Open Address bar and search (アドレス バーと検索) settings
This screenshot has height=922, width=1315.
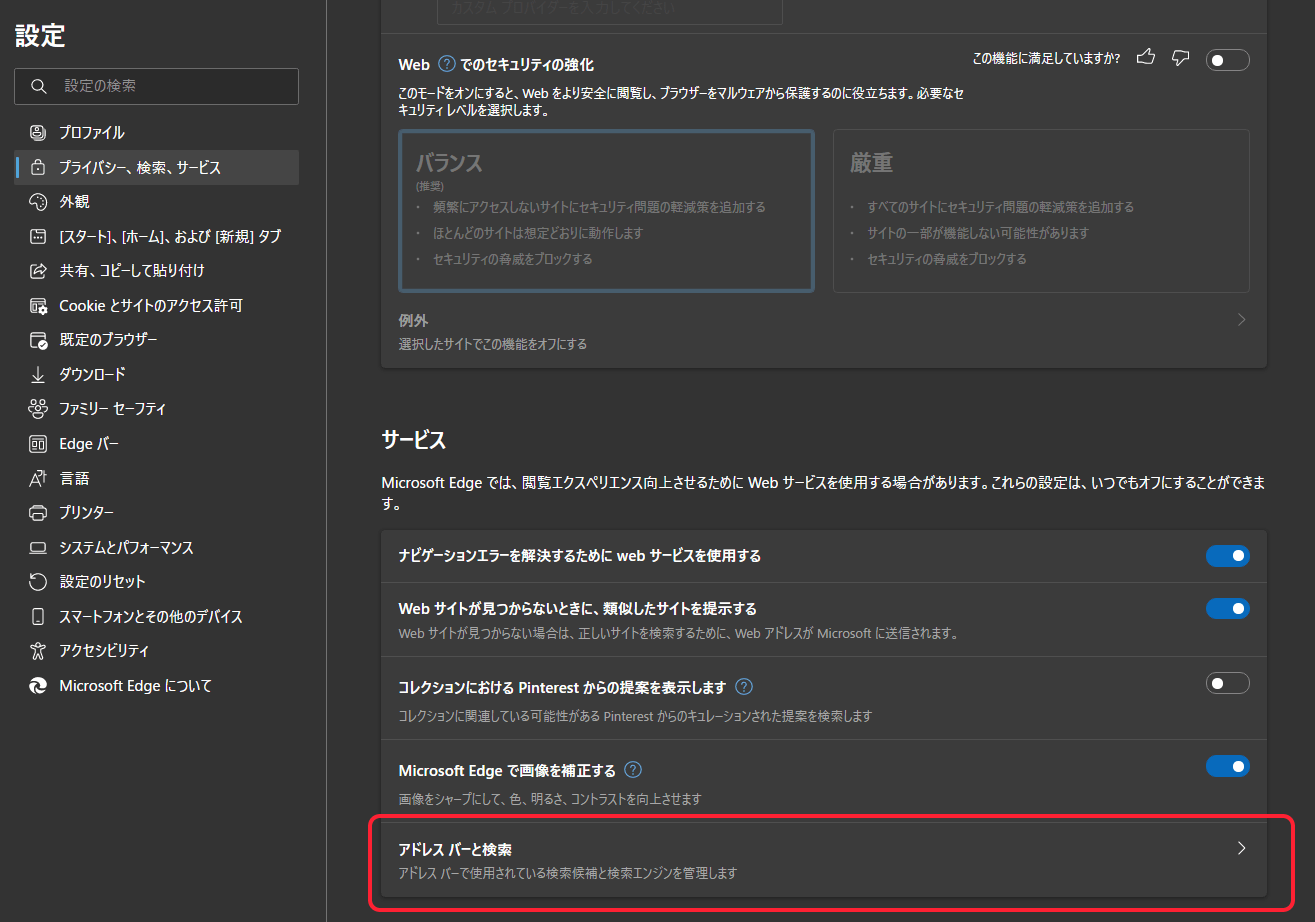(x=823, y=860)
